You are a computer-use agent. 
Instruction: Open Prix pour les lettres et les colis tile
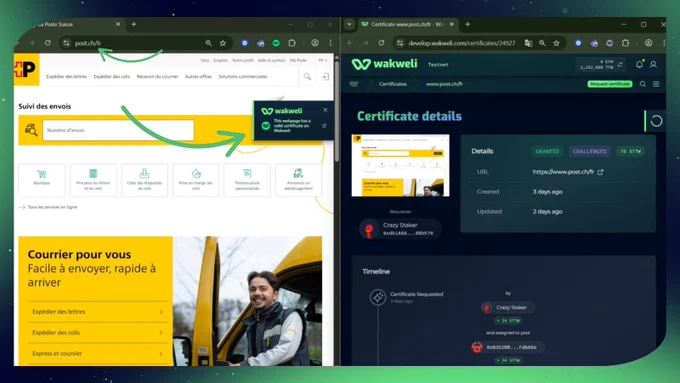point(93,180)
